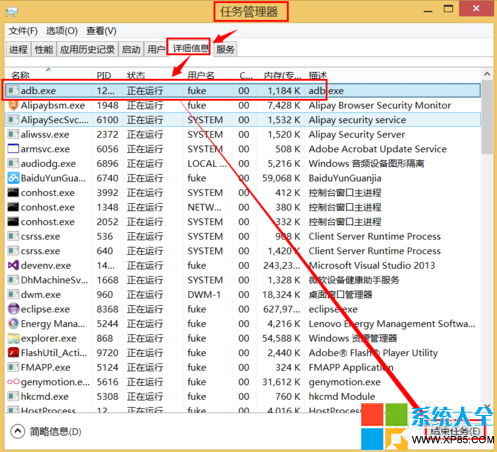Open the 查看(V) menu
This screenshot has height=452, width=497.
coord(101,31)
